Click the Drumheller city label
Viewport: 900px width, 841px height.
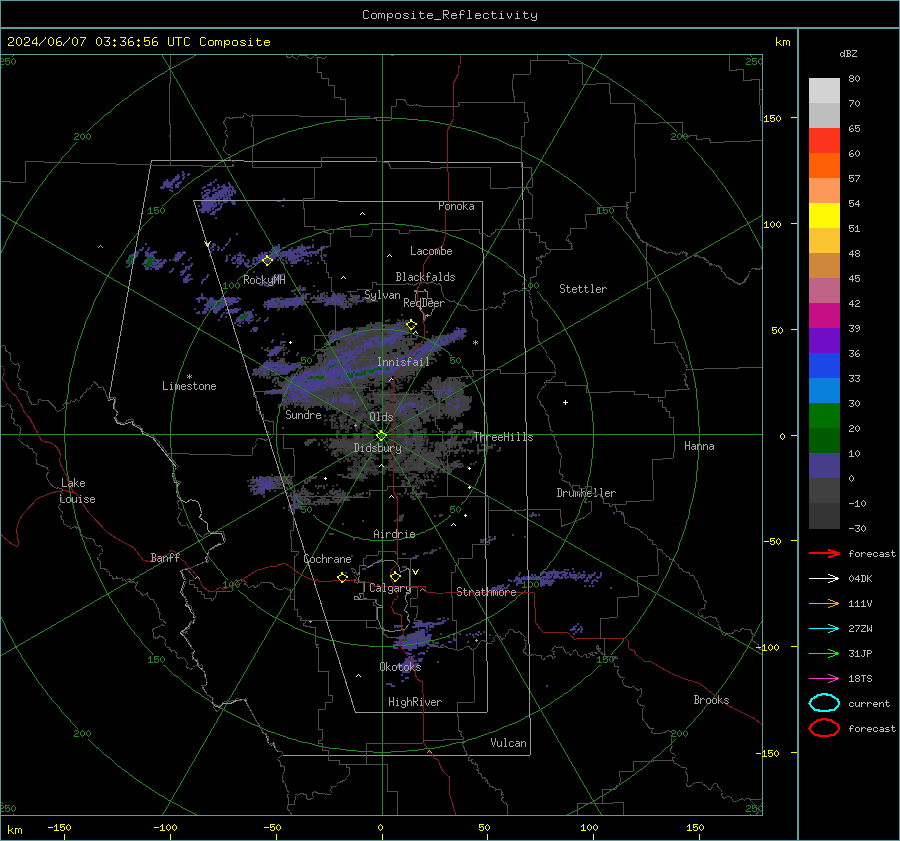(x=586, y=493)
